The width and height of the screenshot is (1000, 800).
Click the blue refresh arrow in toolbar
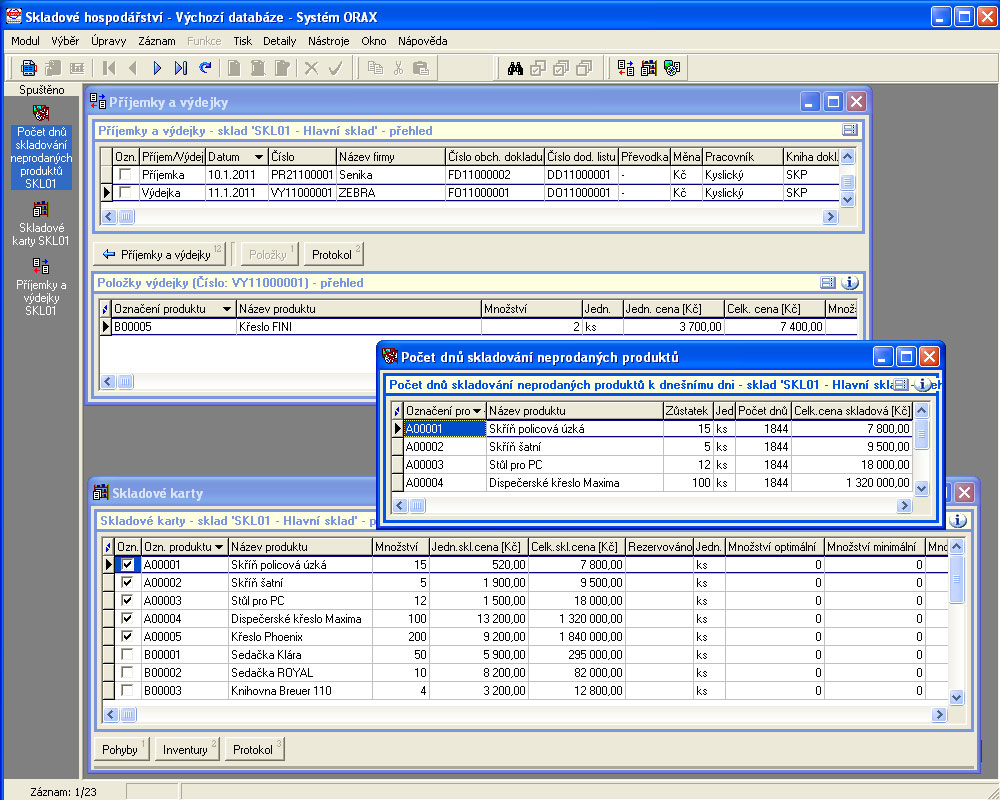pyautogui.click(x=205, y=68)
